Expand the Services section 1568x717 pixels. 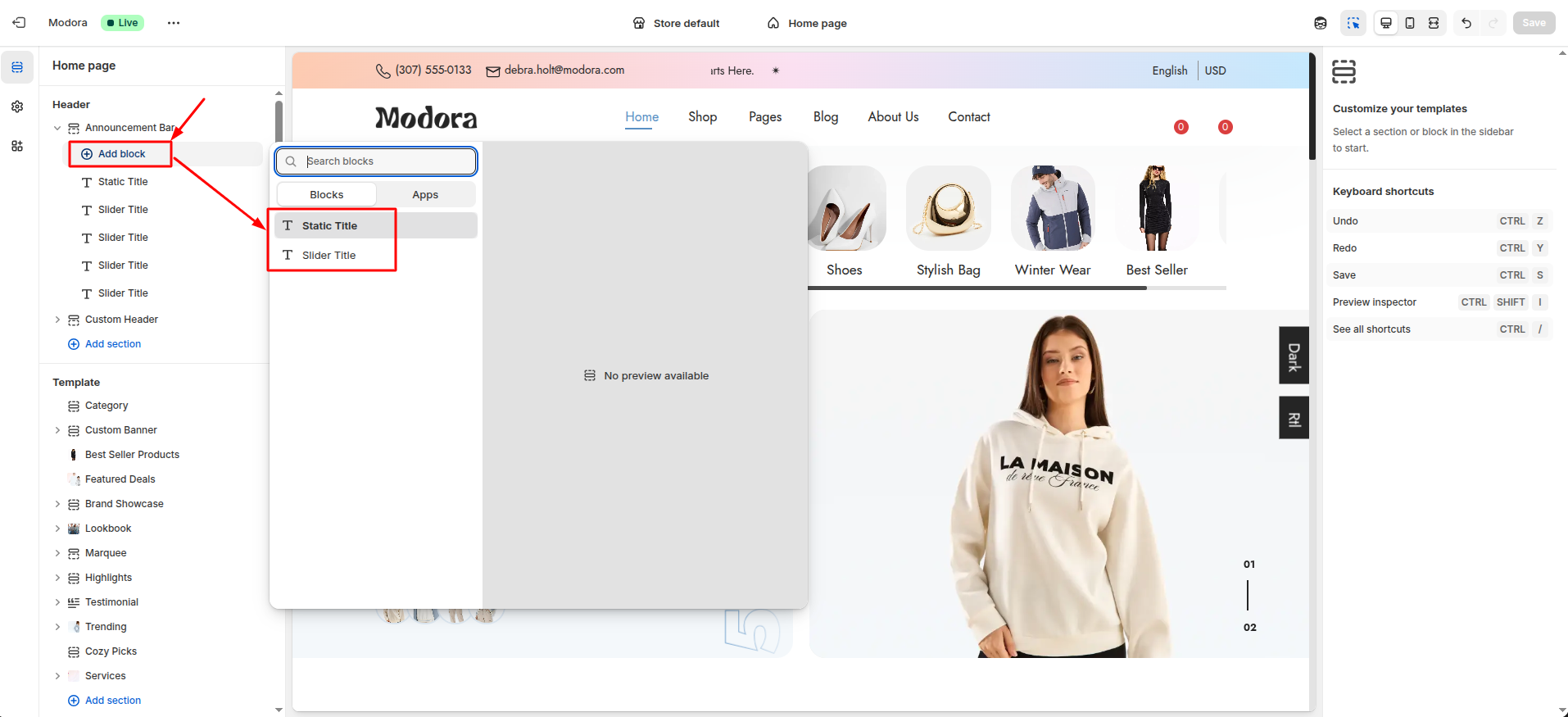pyautogui.click(x=57, y=676)
